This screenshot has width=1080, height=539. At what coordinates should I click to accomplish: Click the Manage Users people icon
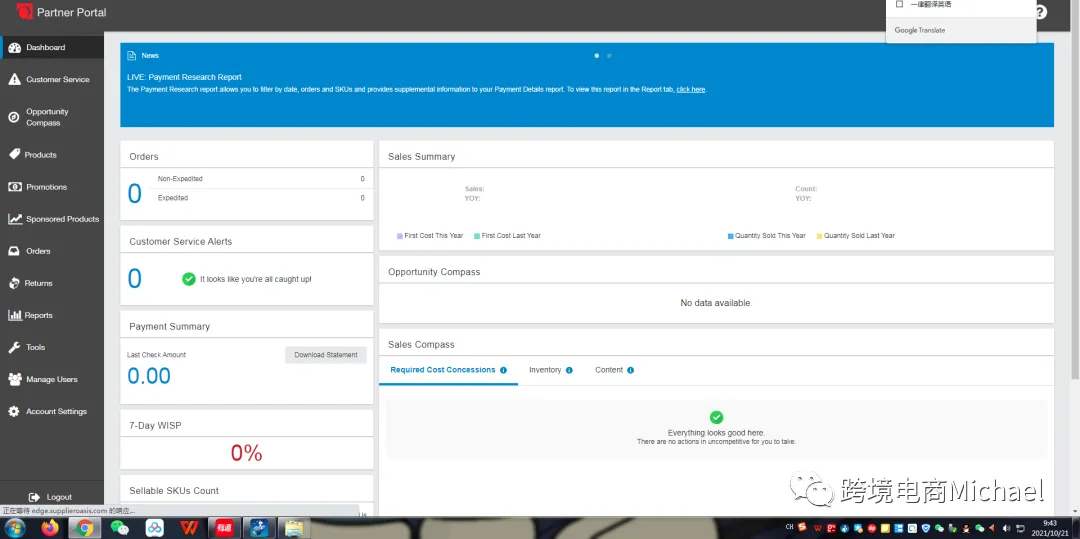14,379
